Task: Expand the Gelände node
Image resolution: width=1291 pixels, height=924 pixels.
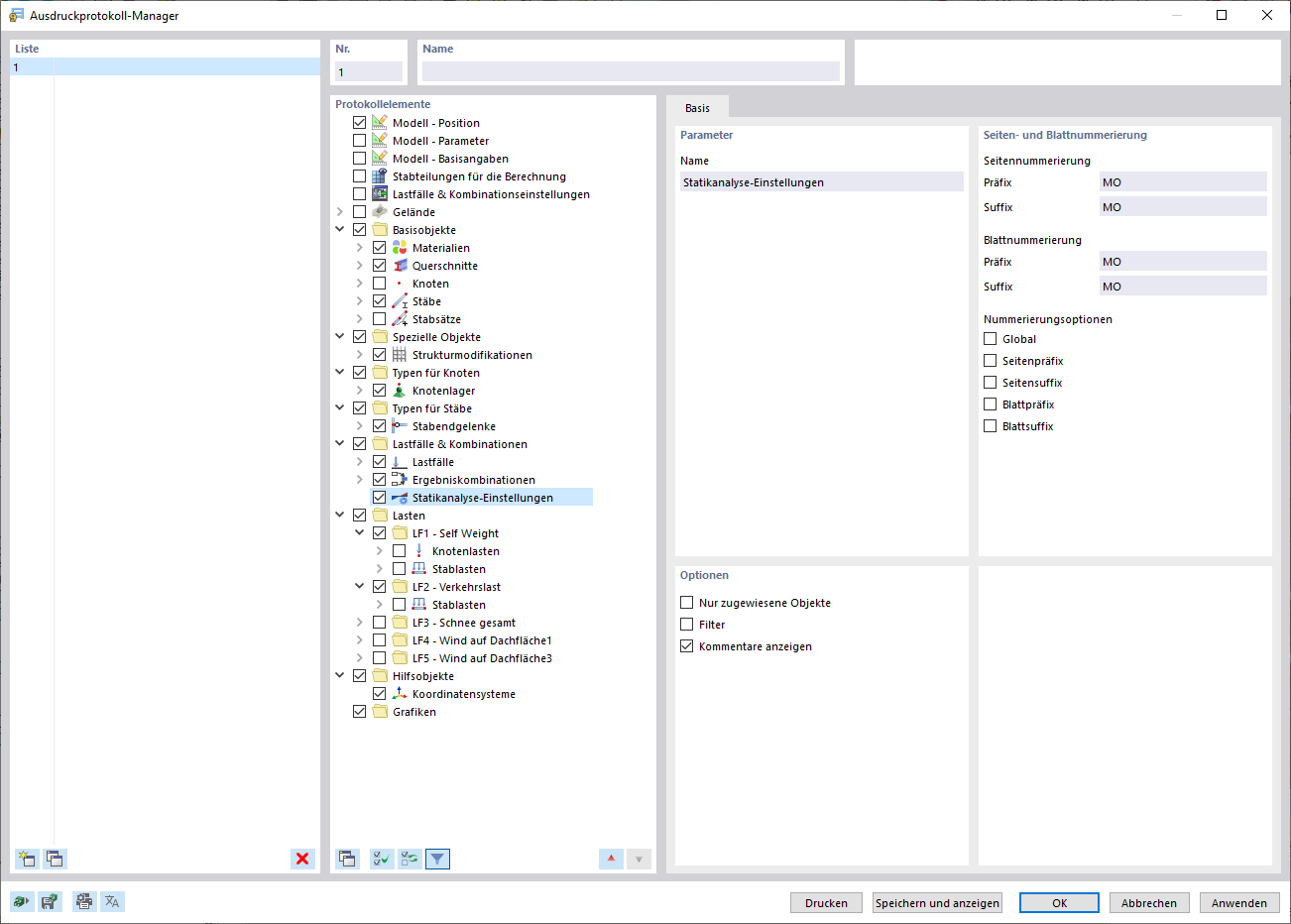Action: 340,212
